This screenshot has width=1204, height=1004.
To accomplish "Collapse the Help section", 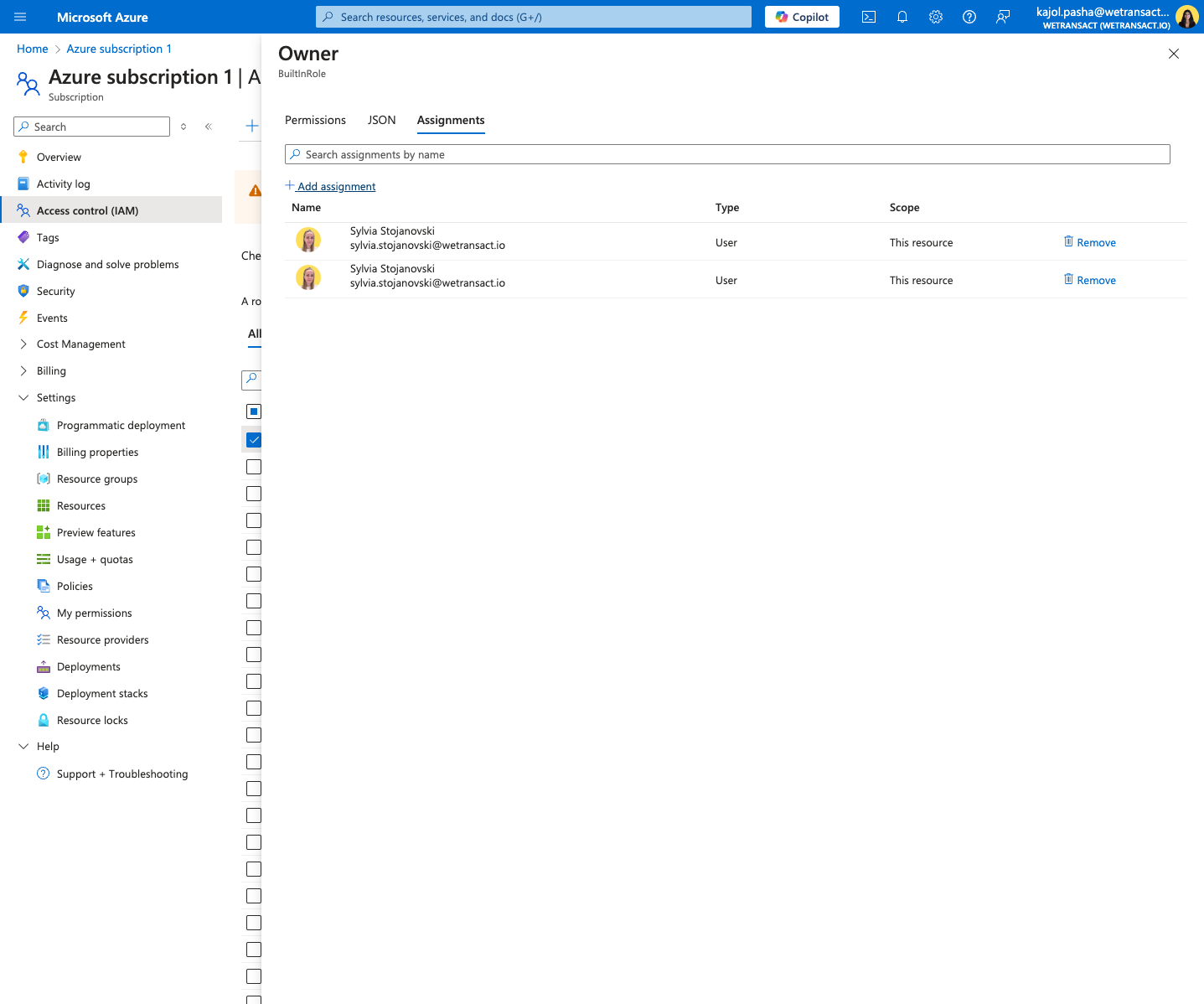I will pyautogui.click(x=23, y=746).
